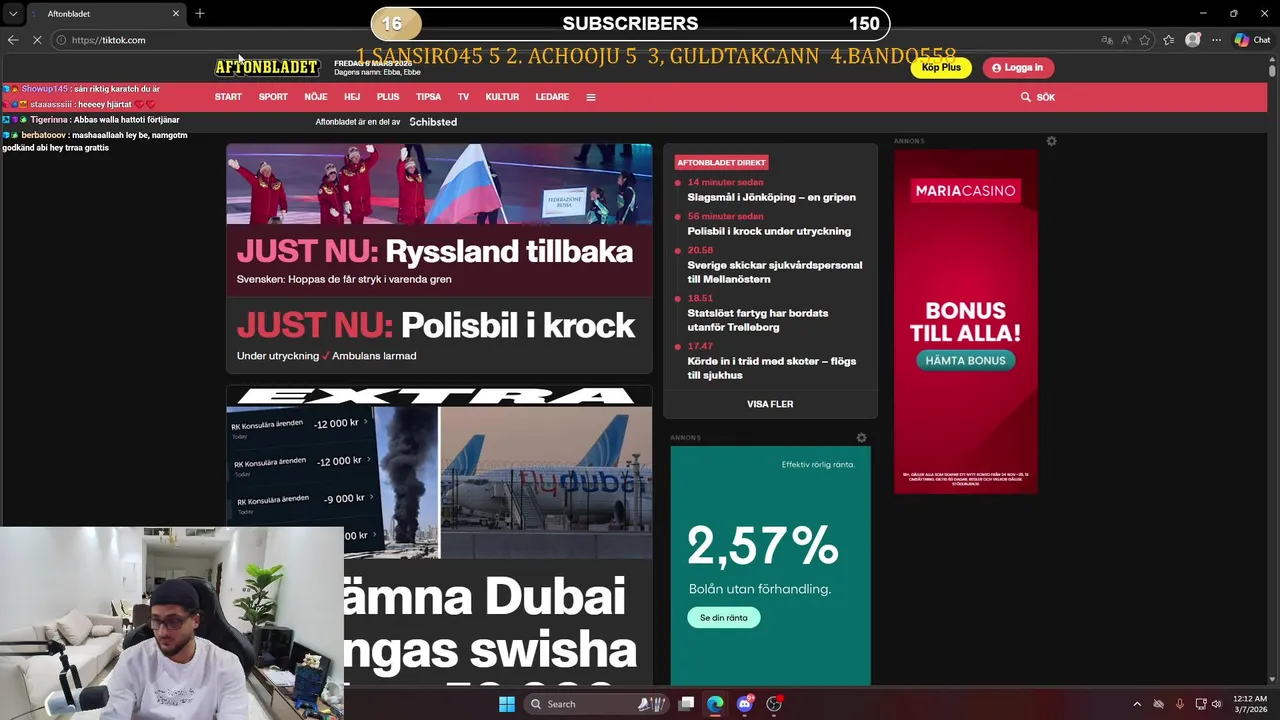Open ad settings gear above Maria Casino ad
This screenshot has width=1280, height=720.
pyautogui.click(x=1051, y=141)
